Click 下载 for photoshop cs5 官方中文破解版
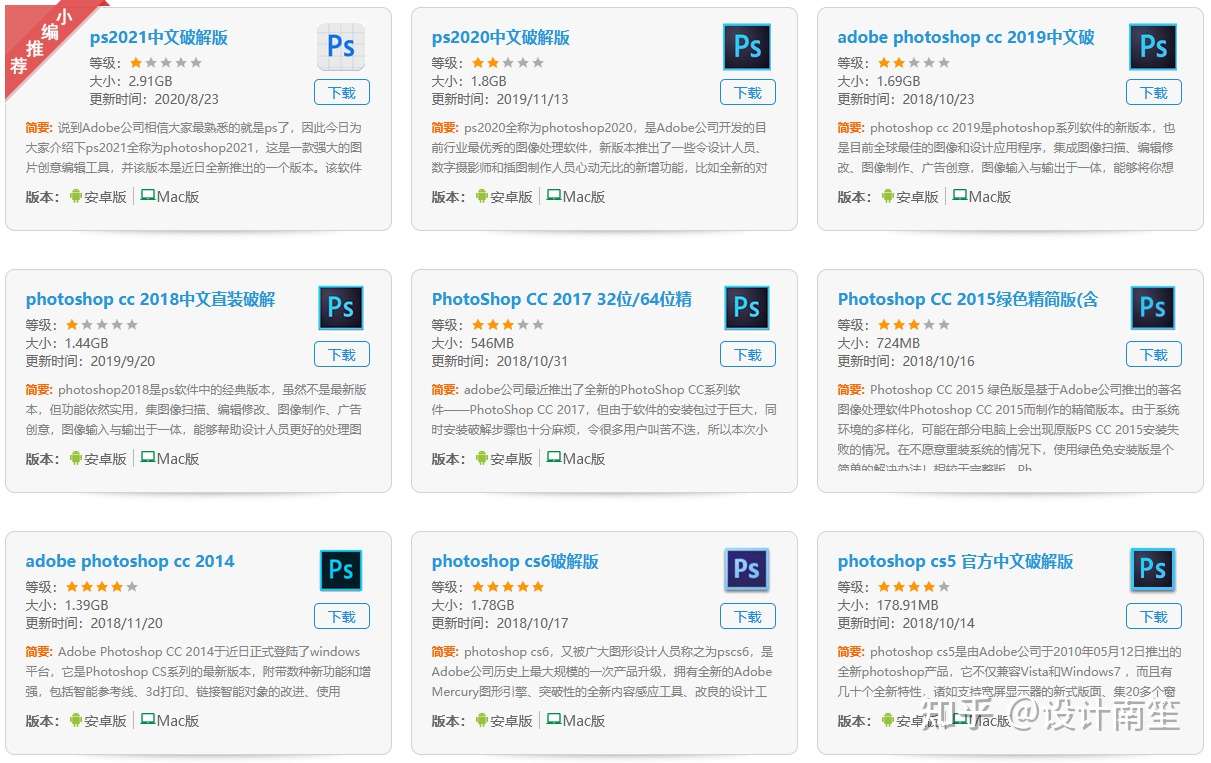 coord(1154,616)
